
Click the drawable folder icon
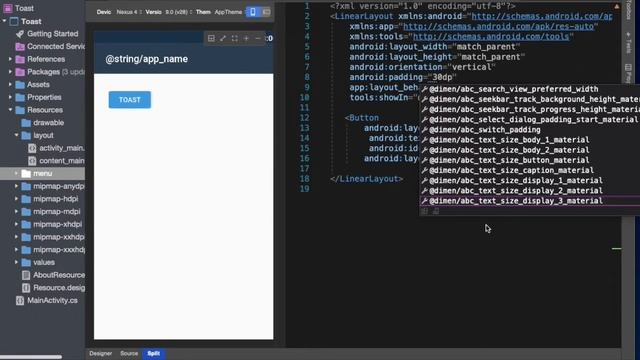[26, 122]
